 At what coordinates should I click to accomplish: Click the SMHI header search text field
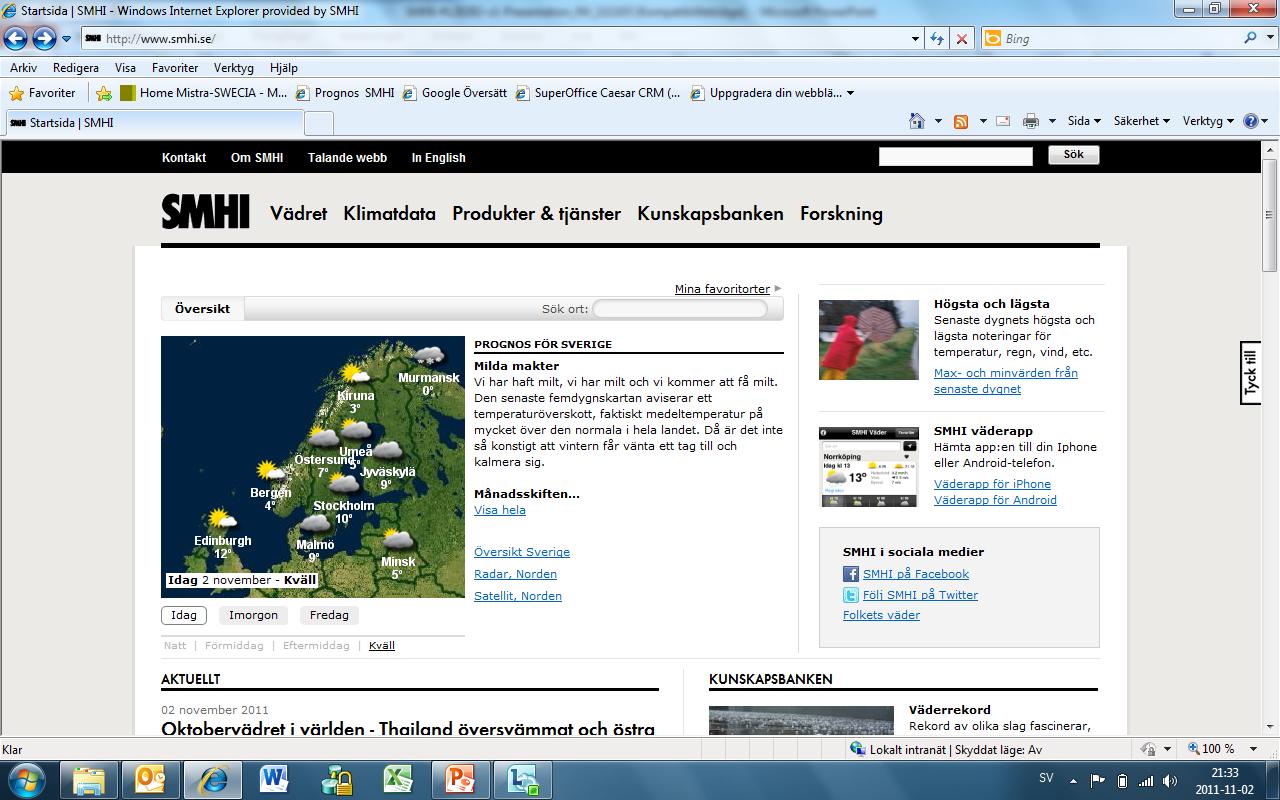click(955, 156)
